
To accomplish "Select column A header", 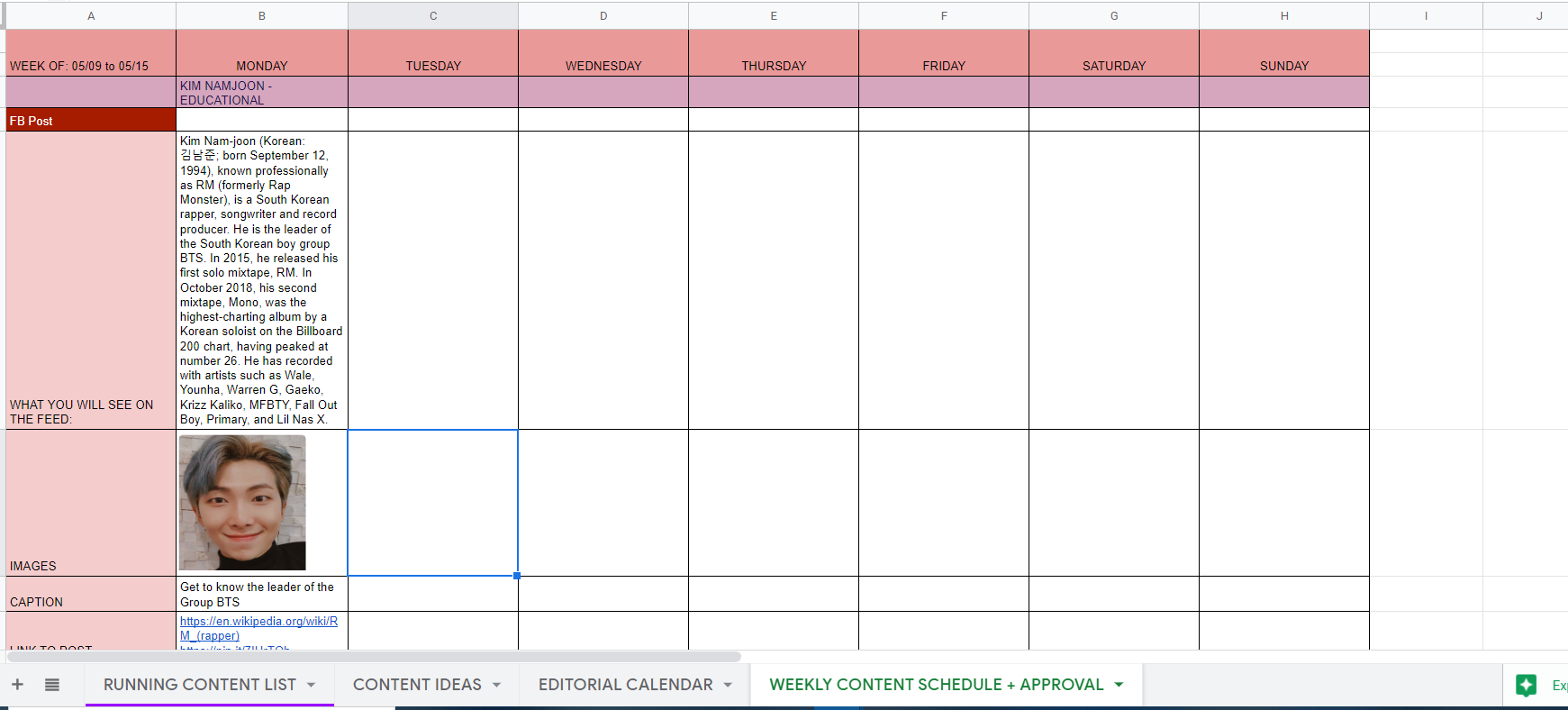I will point(91,16).
